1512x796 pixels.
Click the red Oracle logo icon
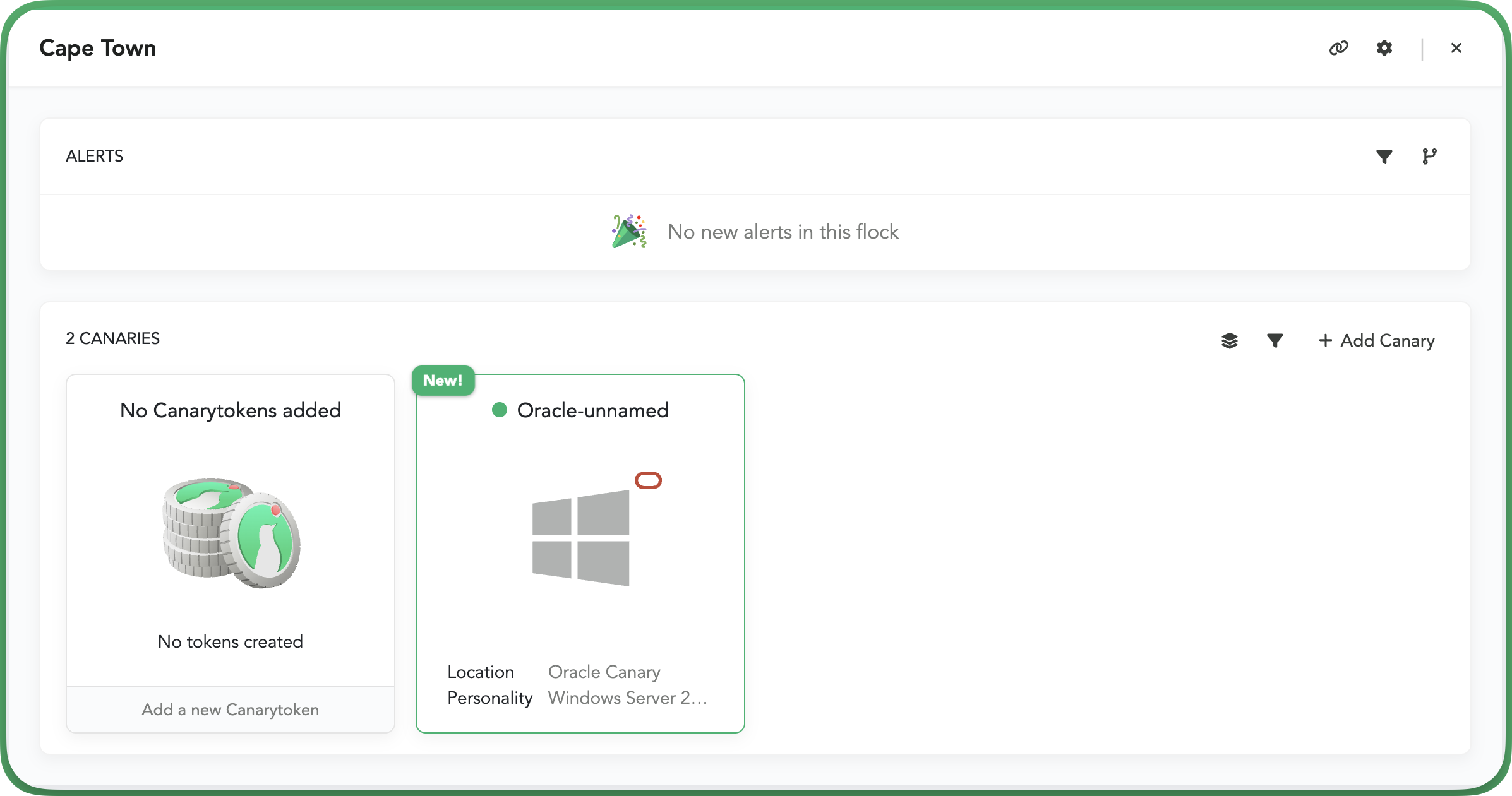[x=649, y=481]
